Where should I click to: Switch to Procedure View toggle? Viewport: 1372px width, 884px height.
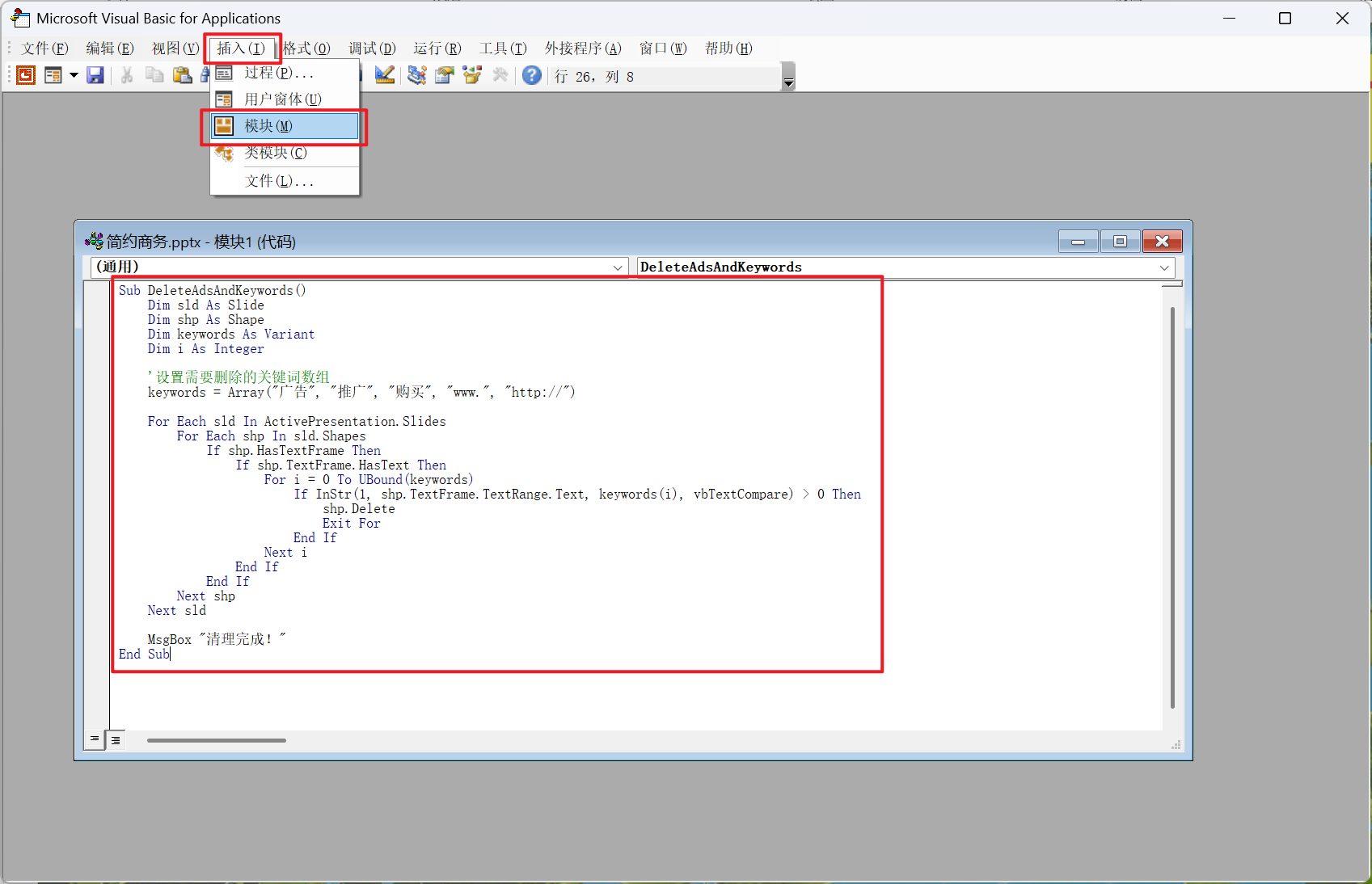[95, 739]
